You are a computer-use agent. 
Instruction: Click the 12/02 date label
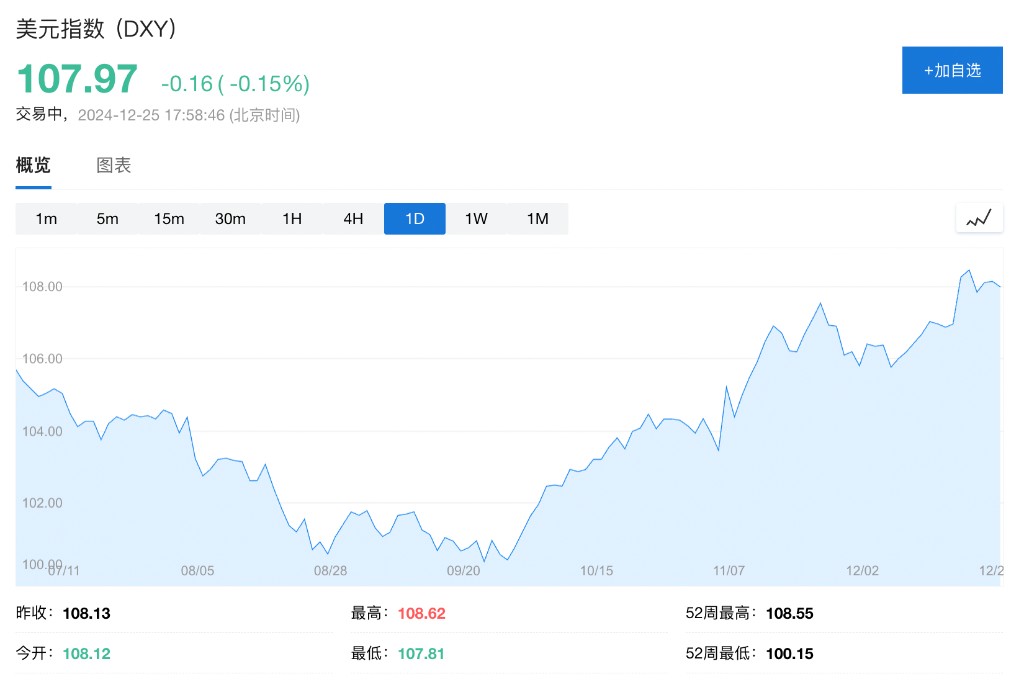click(862, 570)
